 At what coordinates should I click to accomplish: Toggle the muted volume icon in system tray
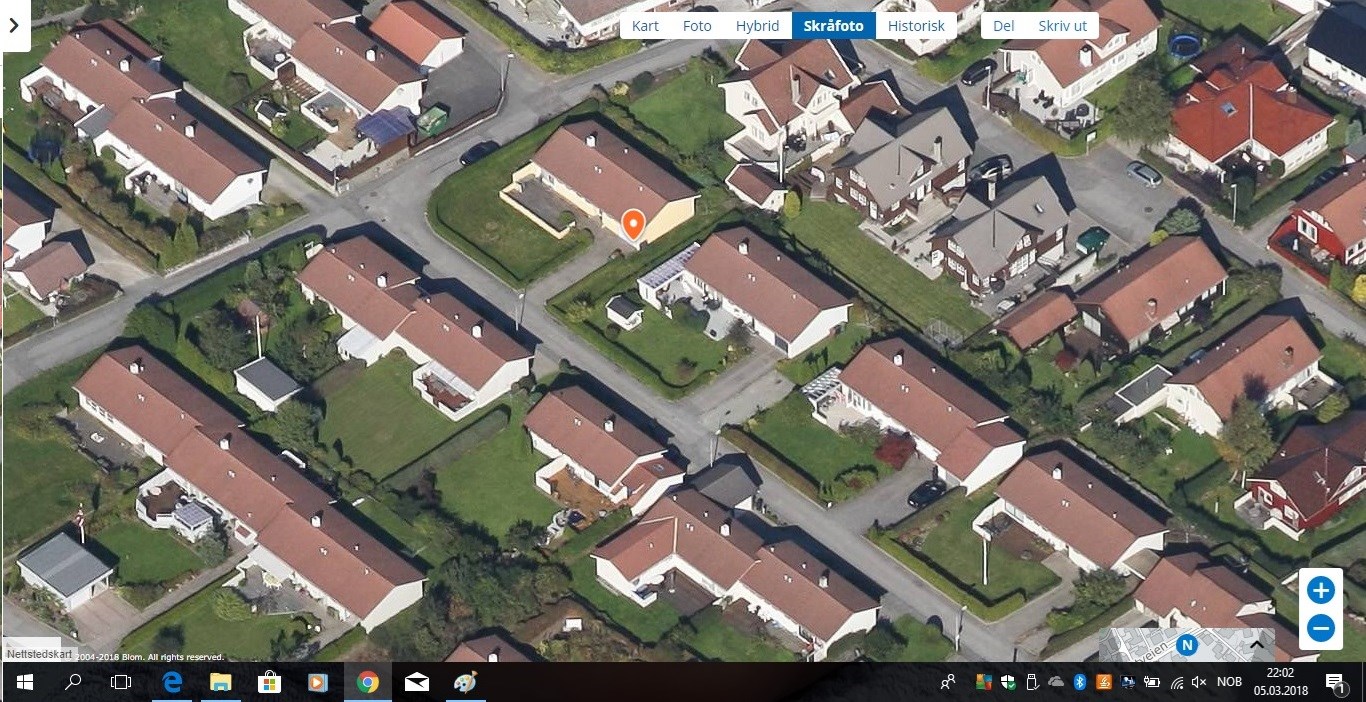point(1199,682)
